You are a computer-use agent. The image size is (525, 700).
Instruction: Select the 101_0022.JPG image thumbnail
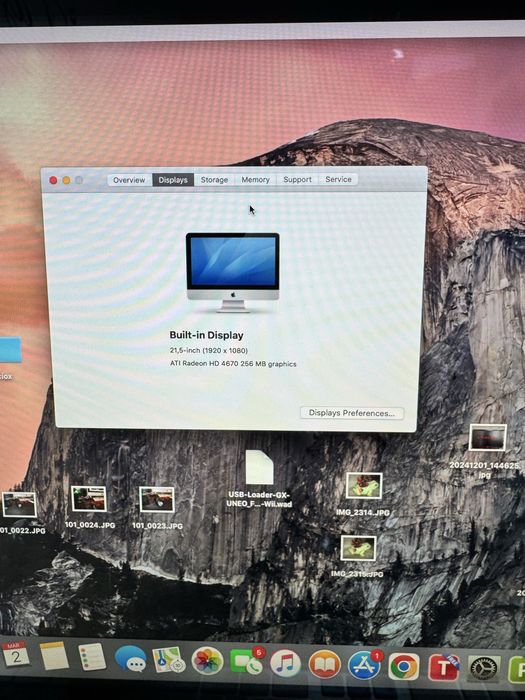point(19,504)
